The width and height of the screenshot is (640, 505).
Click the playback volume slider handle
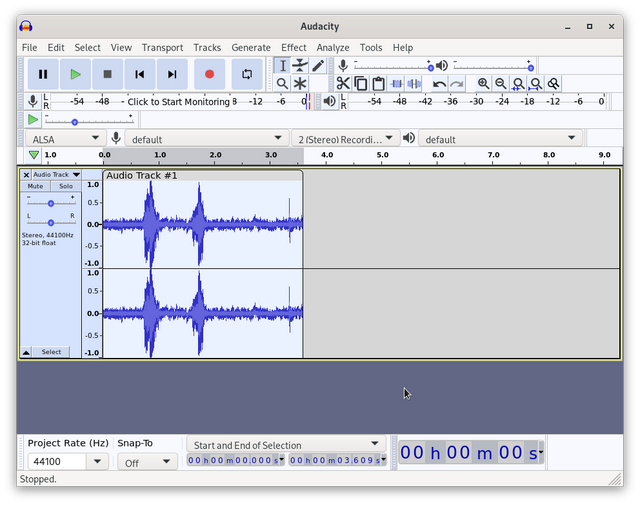(531, 68)
